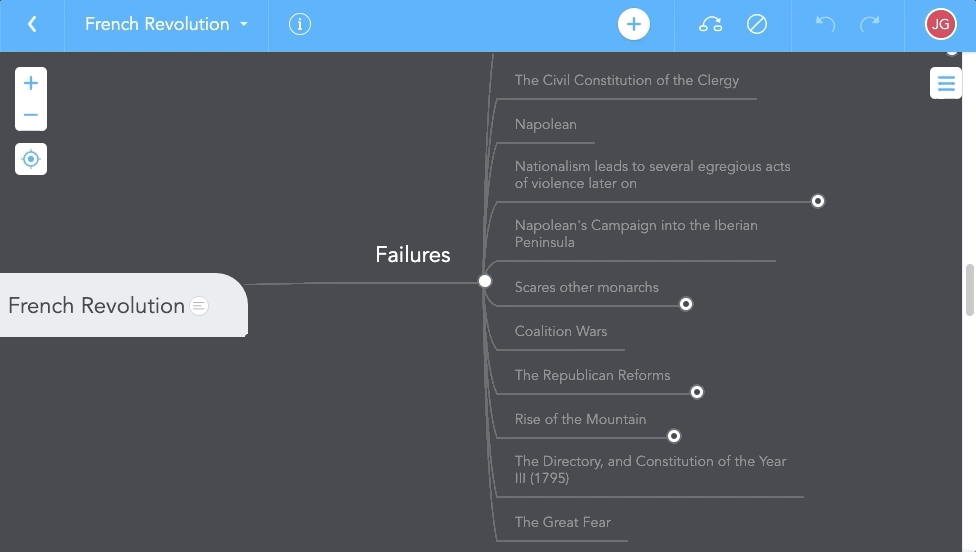Open notes icon on French Revolution node

click(x=199, y=306)
